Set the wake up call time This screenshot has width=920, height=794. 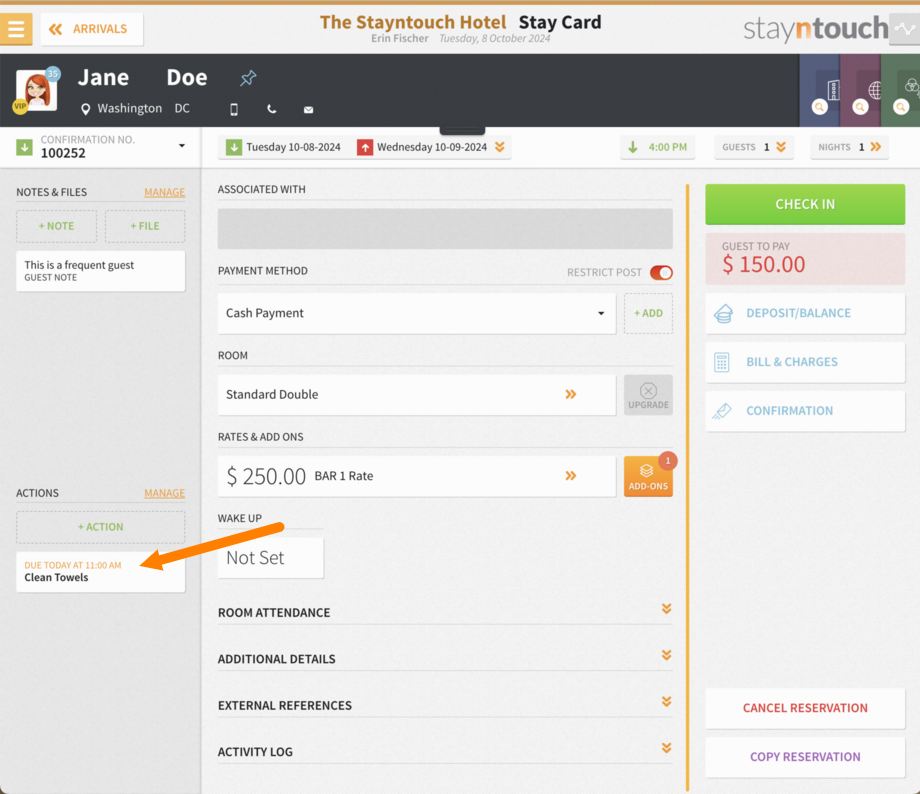270,558
